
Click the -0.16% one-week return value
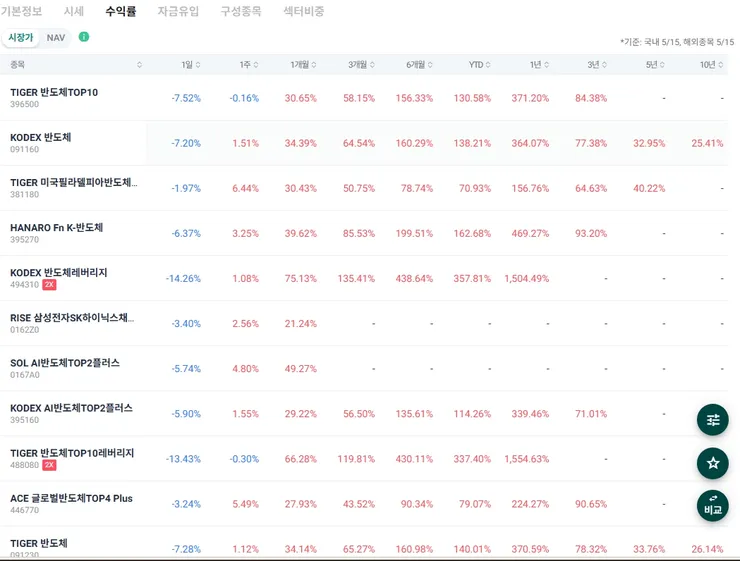coord(244,98)
